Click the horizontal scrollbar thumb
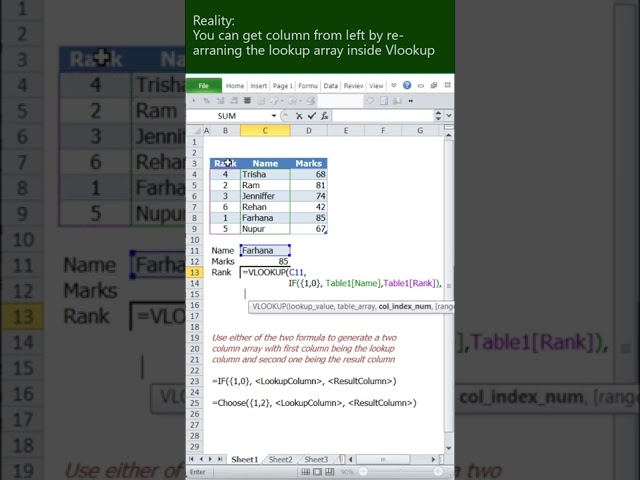The image size is (640, 480). click(383, 460)
